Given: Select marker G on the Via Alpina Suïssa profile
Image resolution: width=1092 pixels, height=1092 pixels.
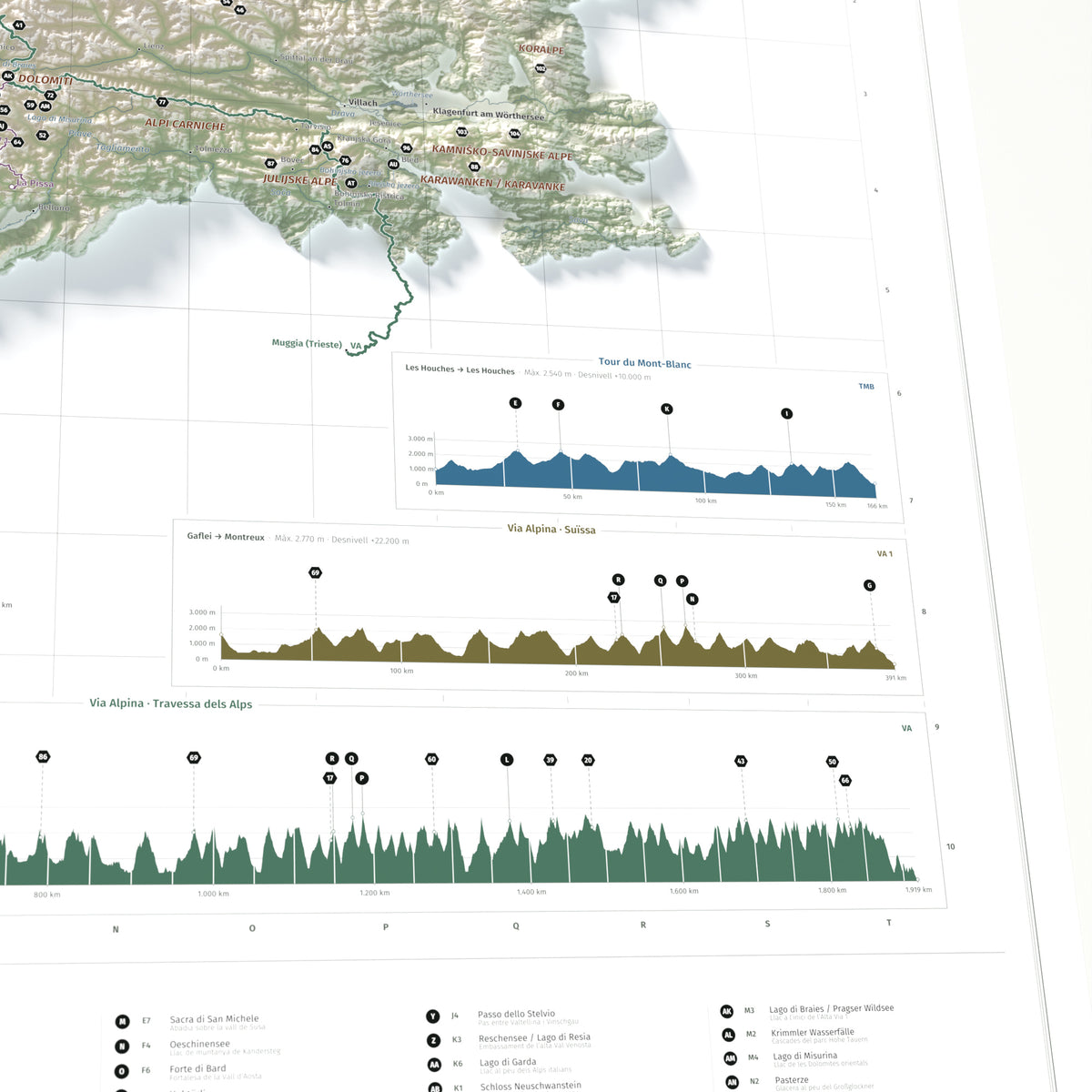Looking at the screenshot, I should click(870, 585).
